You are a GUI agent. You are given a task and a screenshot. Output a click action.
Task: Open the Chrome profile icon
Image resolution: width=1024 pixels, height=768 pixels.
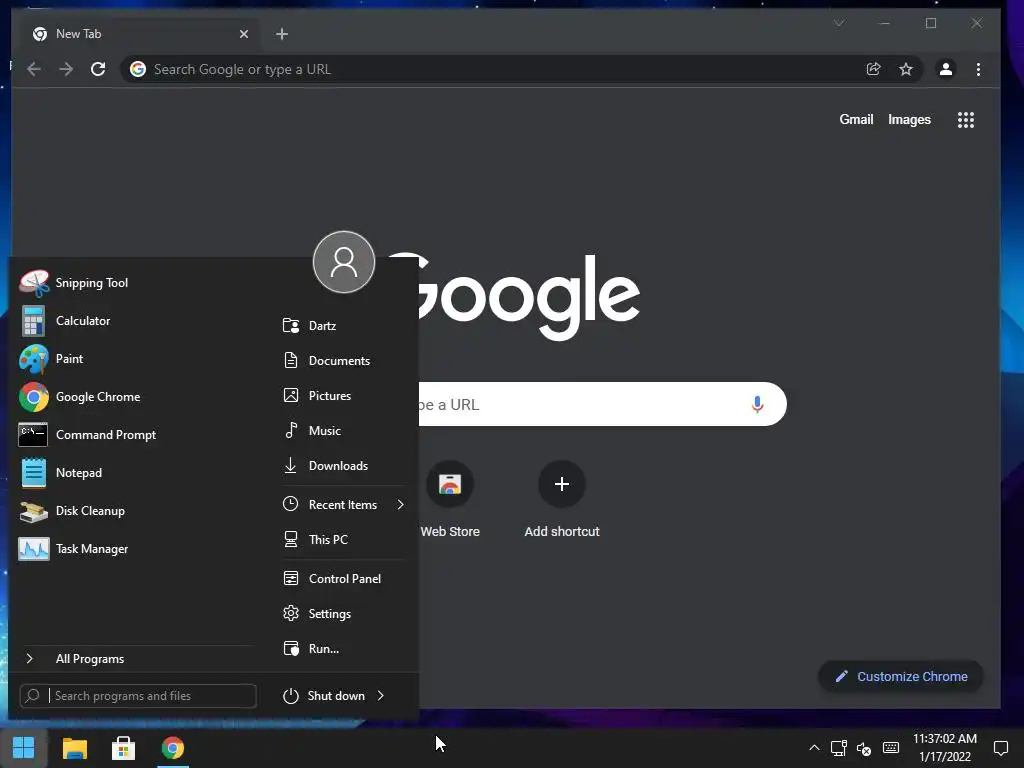(946, 69)
